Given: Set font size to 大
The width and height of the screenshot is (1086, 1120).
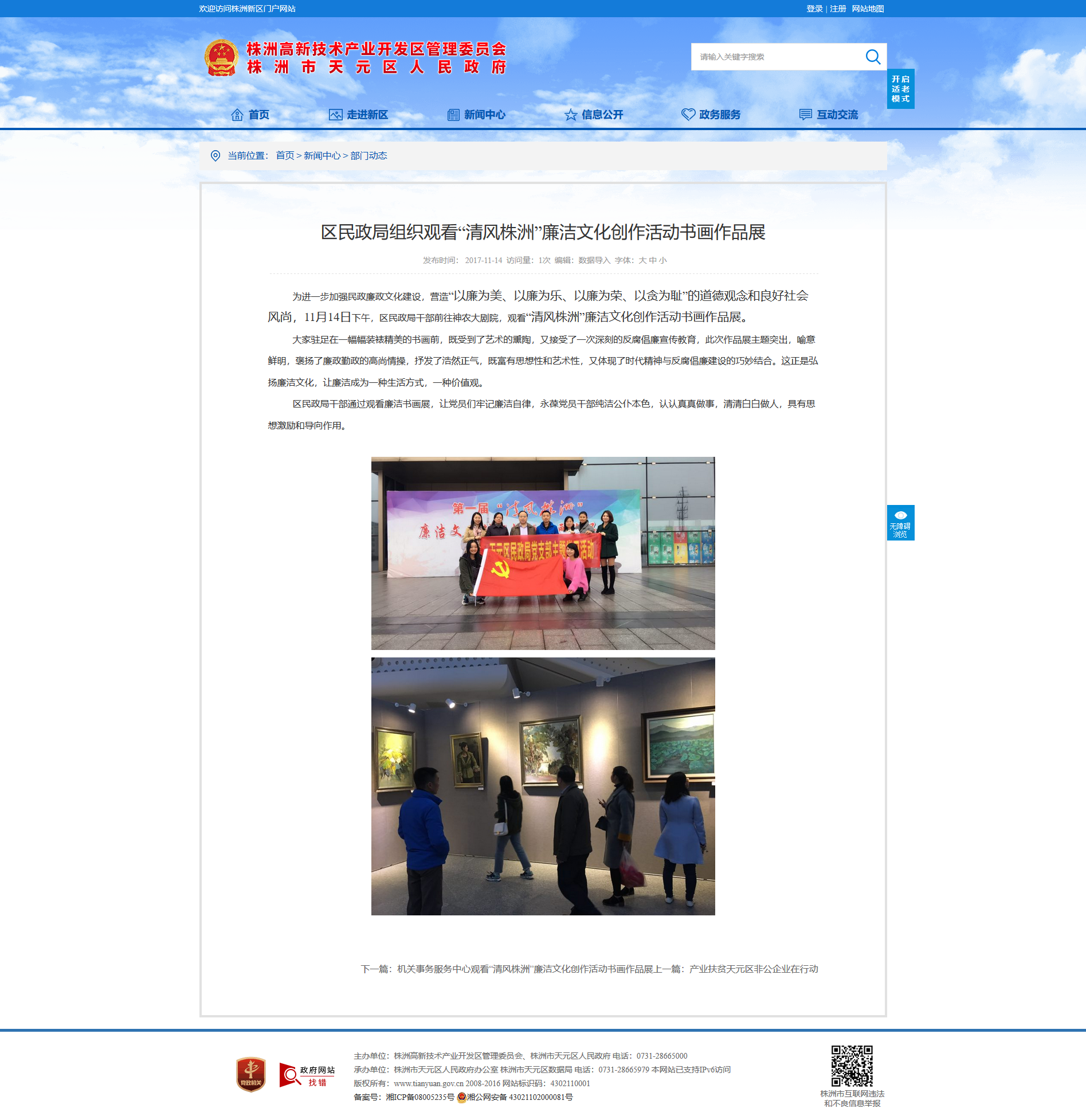Looking at the screenshot, I should (x=642, y=260).
